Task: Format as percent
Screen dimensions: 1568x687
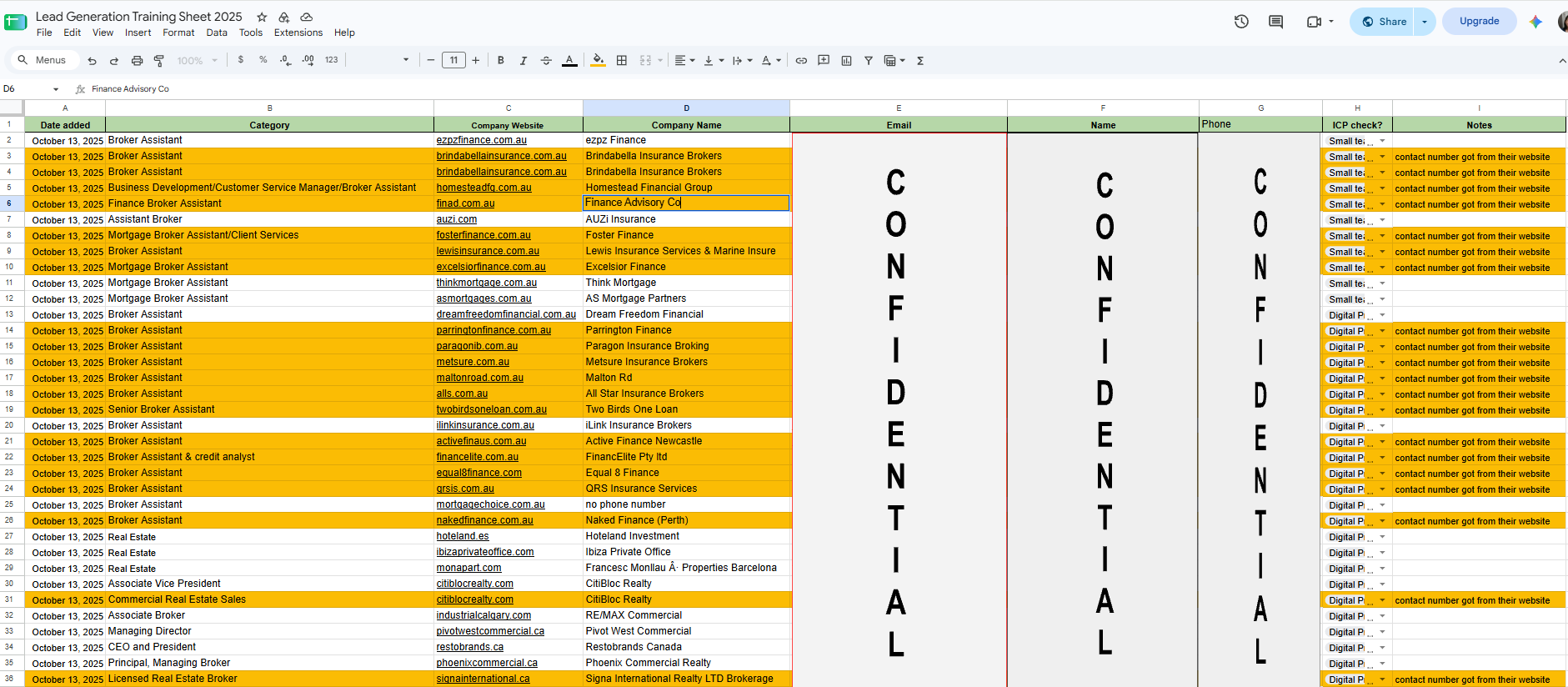Action: click(x=263, y=60)
